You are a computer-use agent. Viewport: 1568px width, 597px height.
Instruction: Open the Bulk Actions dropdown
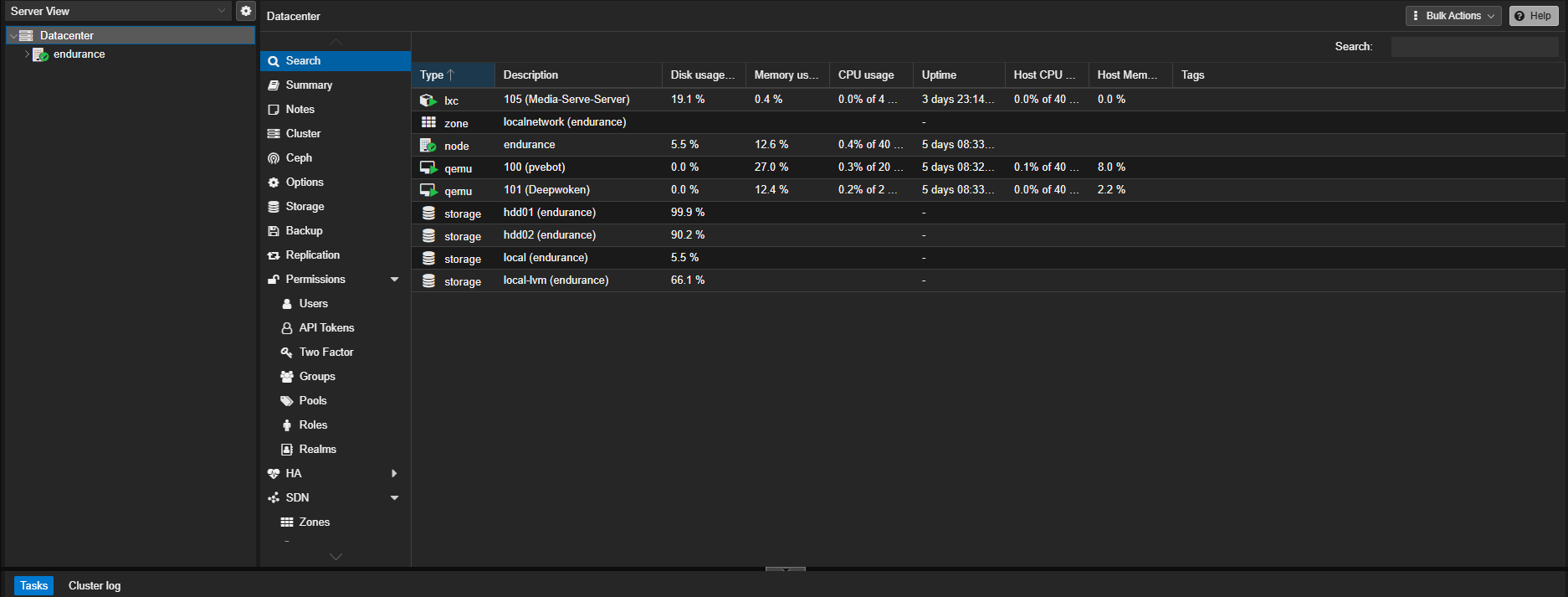click(1453, 16)
